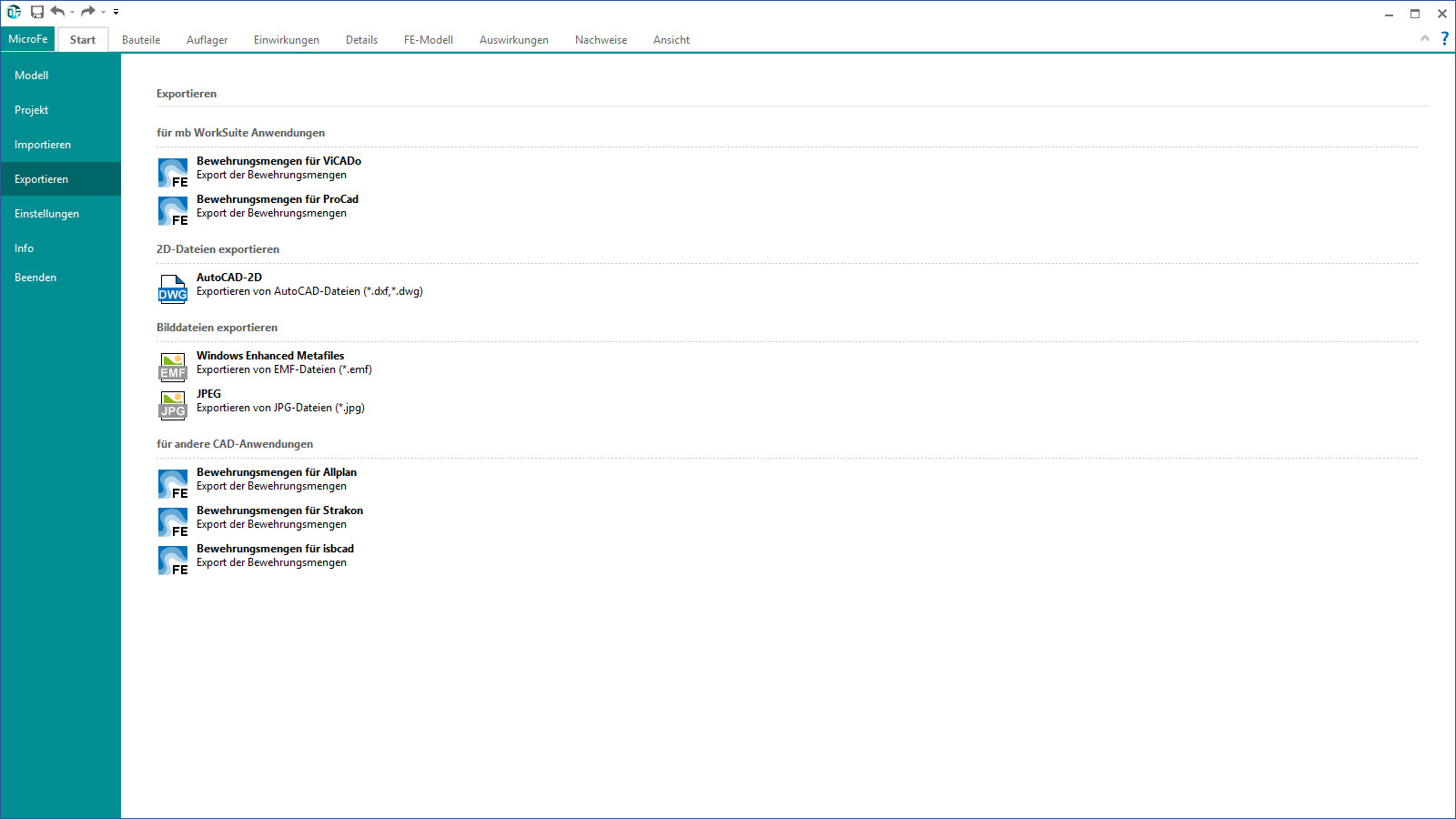This screenshot has width=1456, height=819.
Task: Switch to the Bauteile tab
Action: pos(141,40)
